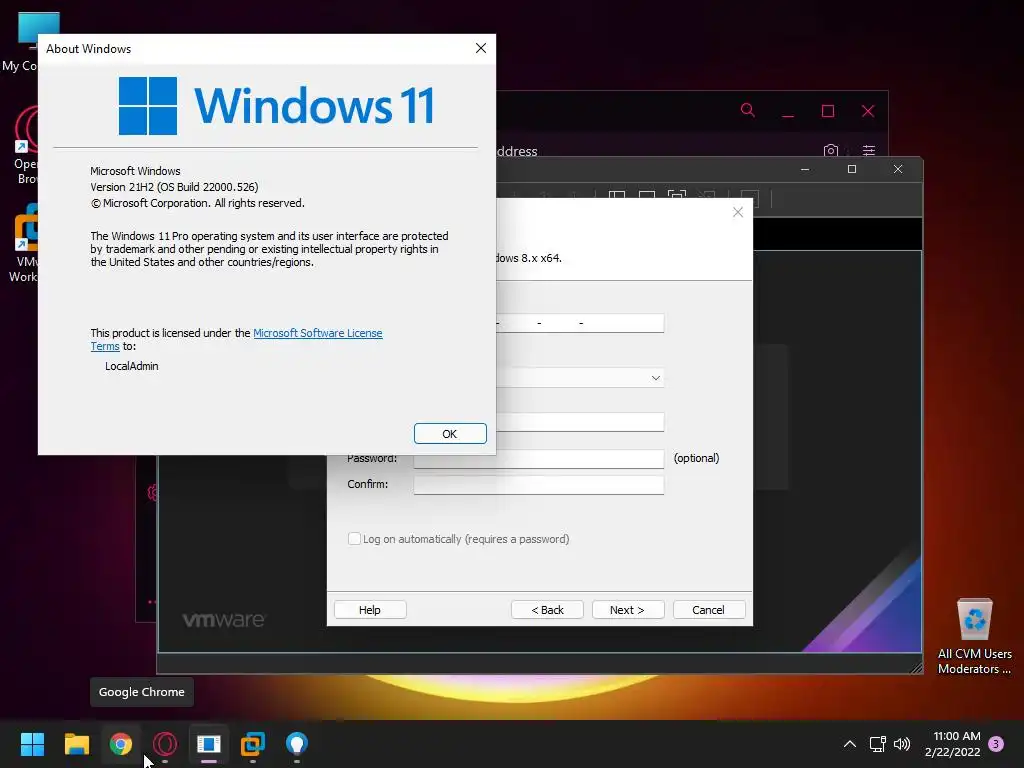Viewport: 1024px width, 768px height.
Task: Click VMware single window view icon
Action: [647, 197]
